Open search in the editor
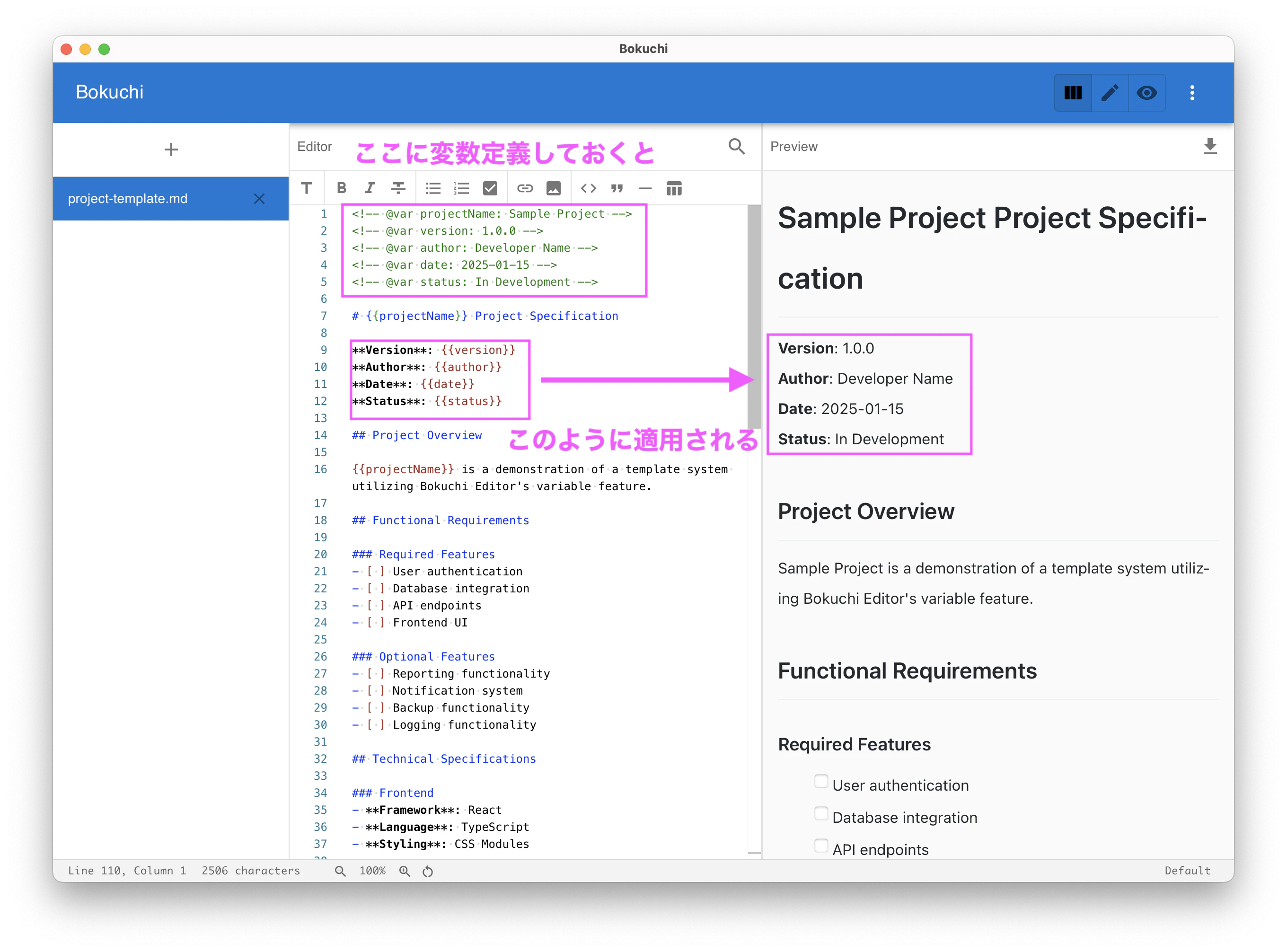Image resolution: width=1287 pixels, height=952 pixels. pos(736,146)
